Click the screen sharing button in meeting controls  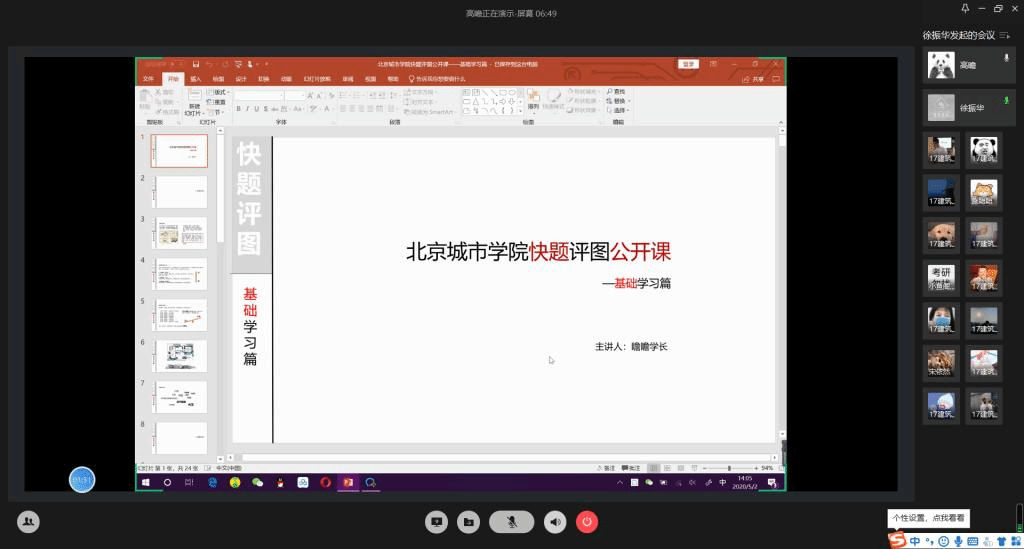[436, 522]
